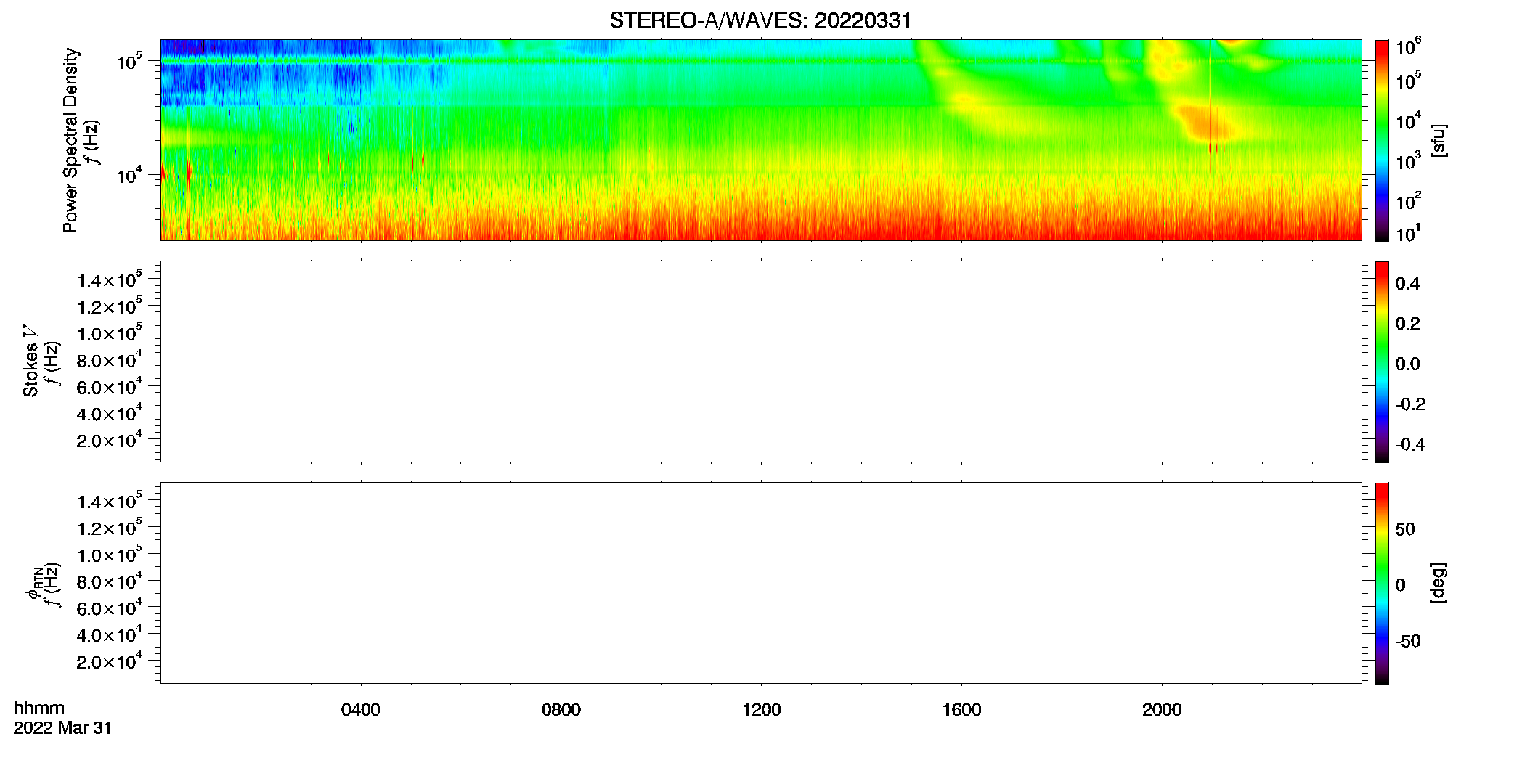
Task: Click the [deg] colorbar unit label
Action: point(1438,583)
